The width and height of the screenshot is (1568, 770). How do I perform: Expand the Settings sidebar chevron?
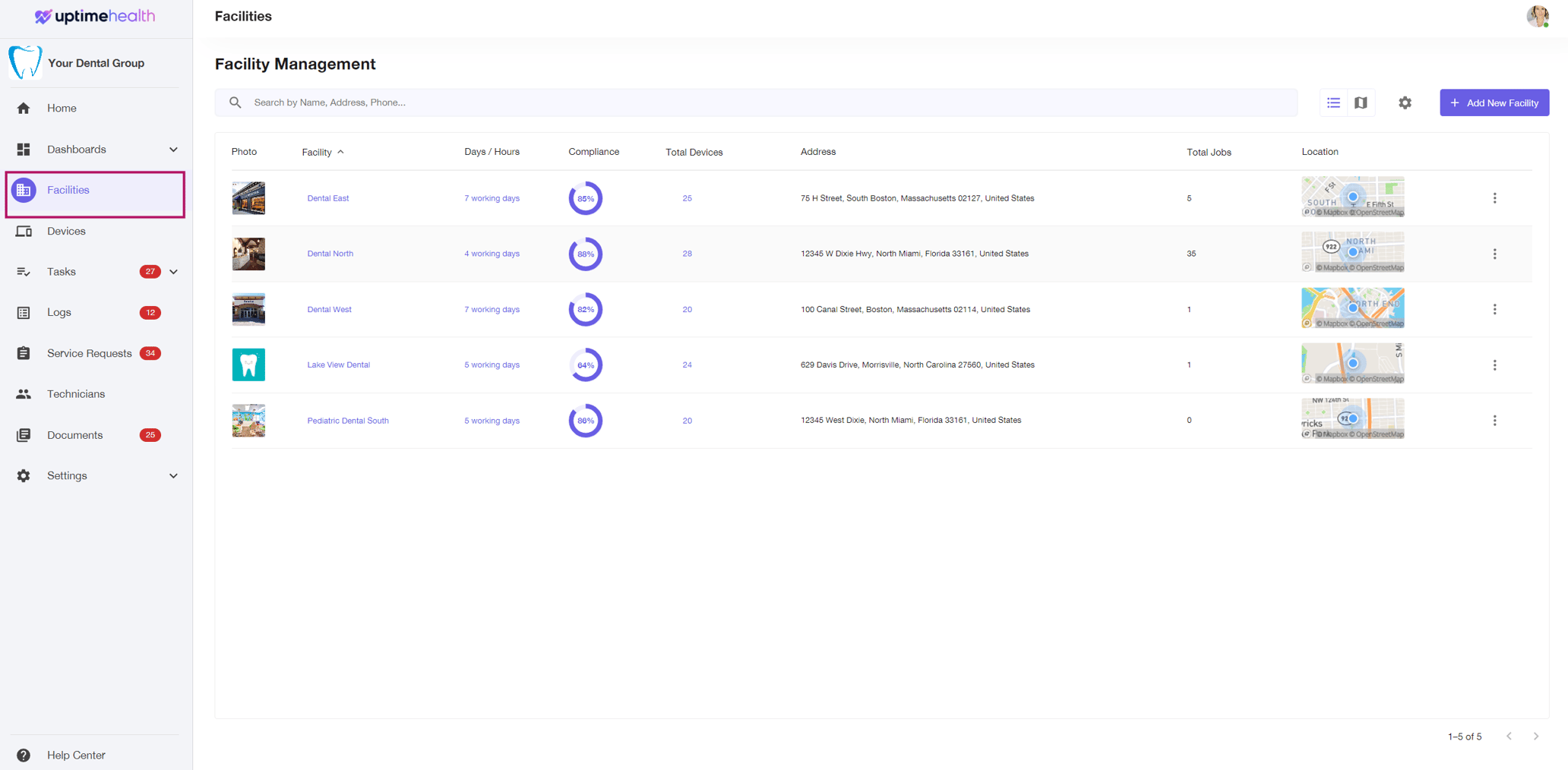[x=173, y=476]
